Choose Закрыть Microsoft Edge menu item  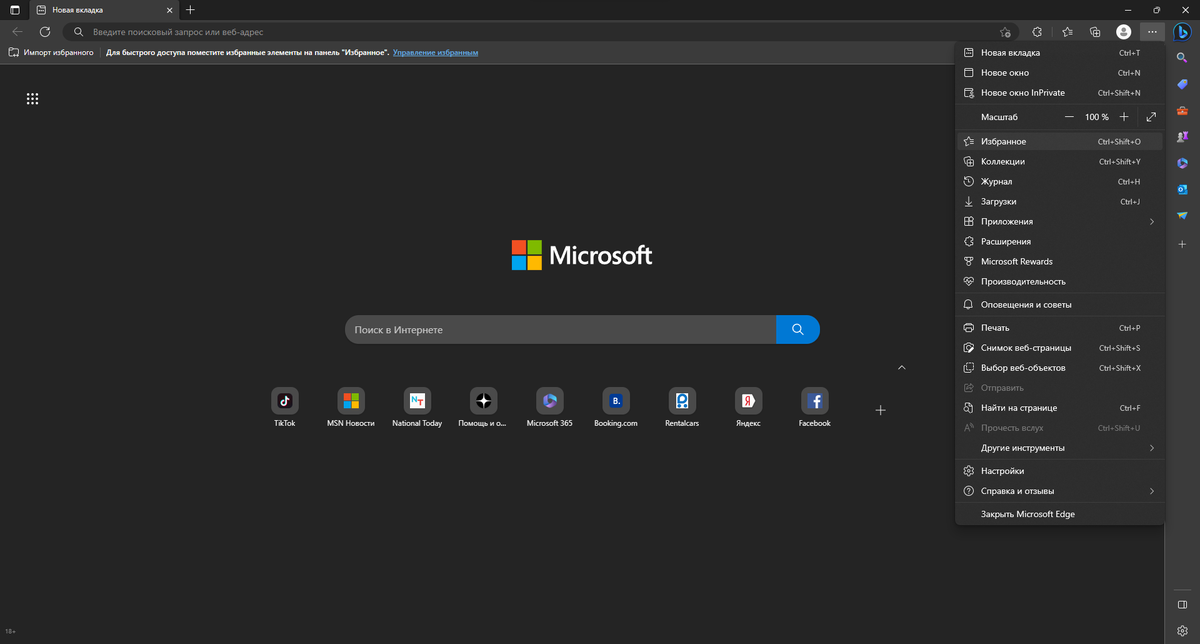coord(1060,514)
